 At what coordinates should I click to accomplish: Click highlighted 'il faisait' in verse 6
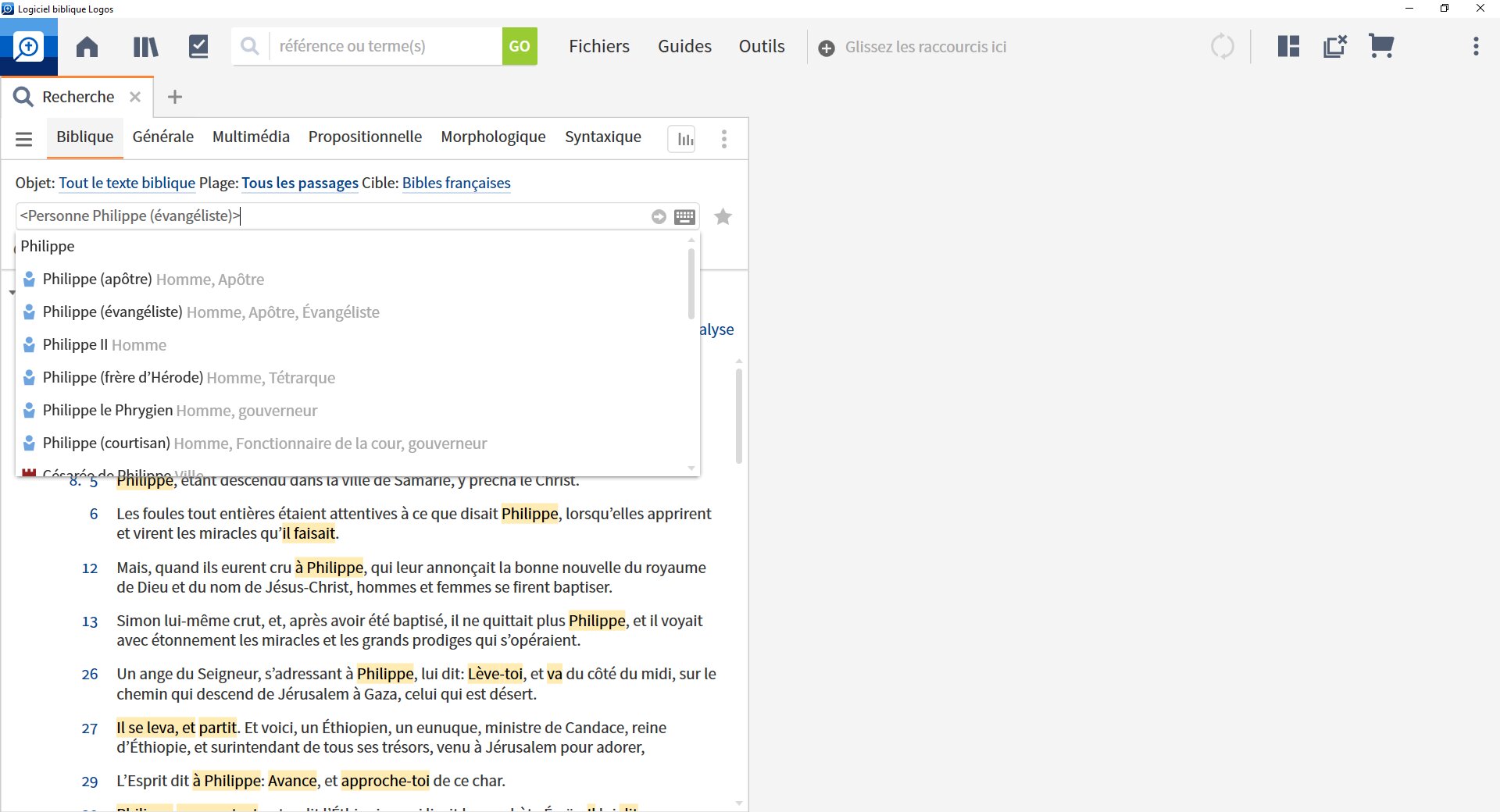(309, 533)
